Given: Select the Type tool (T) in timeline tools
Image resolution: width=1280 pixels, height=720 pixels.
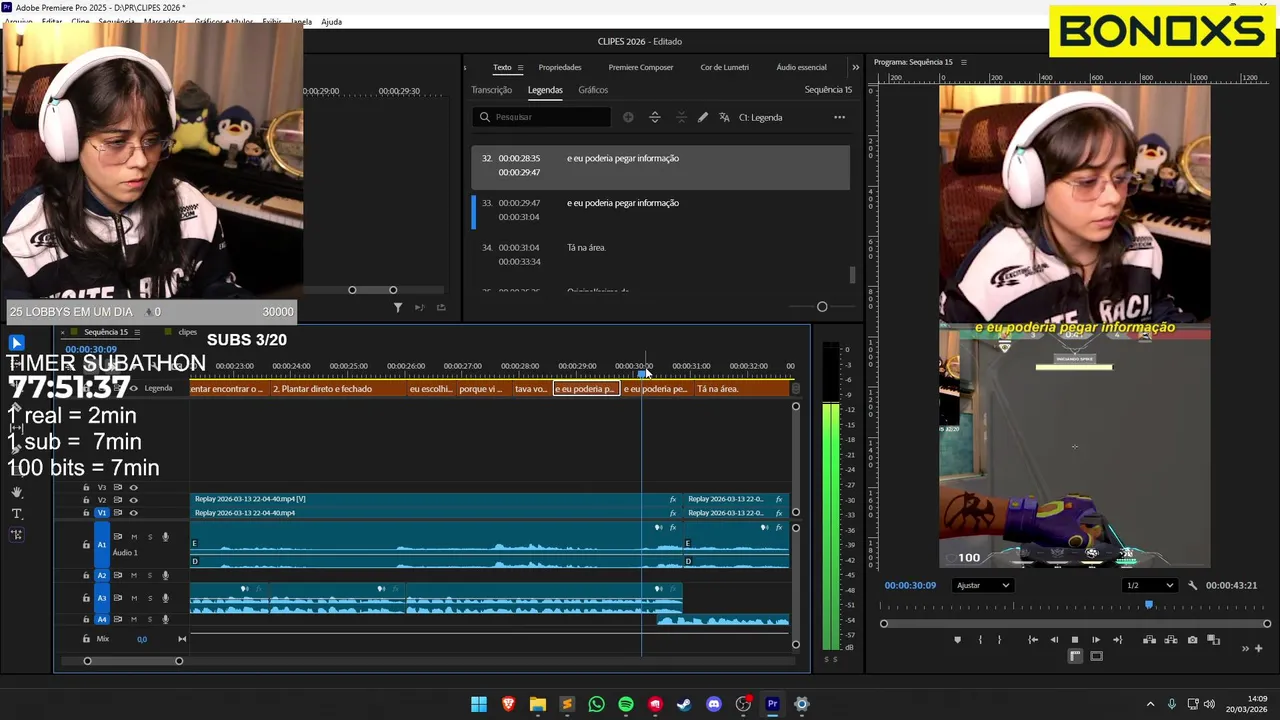Looking at the screenshot, I should (x=17, y=513).
